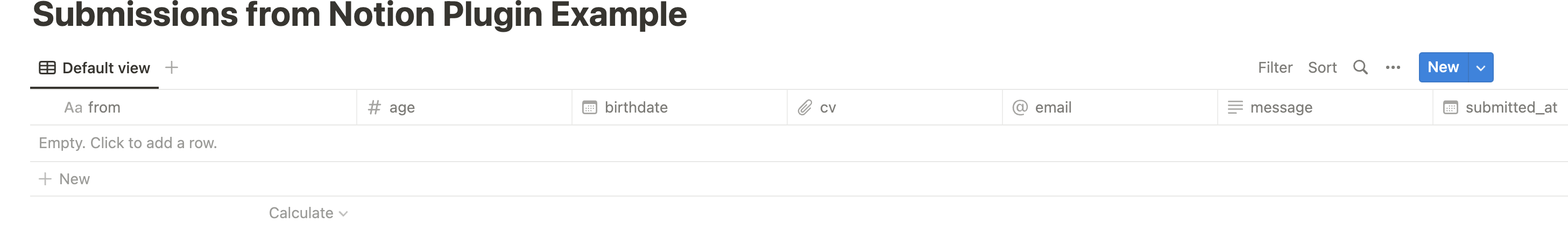Click the plus icon to add a view

click(x=172, y=67)
